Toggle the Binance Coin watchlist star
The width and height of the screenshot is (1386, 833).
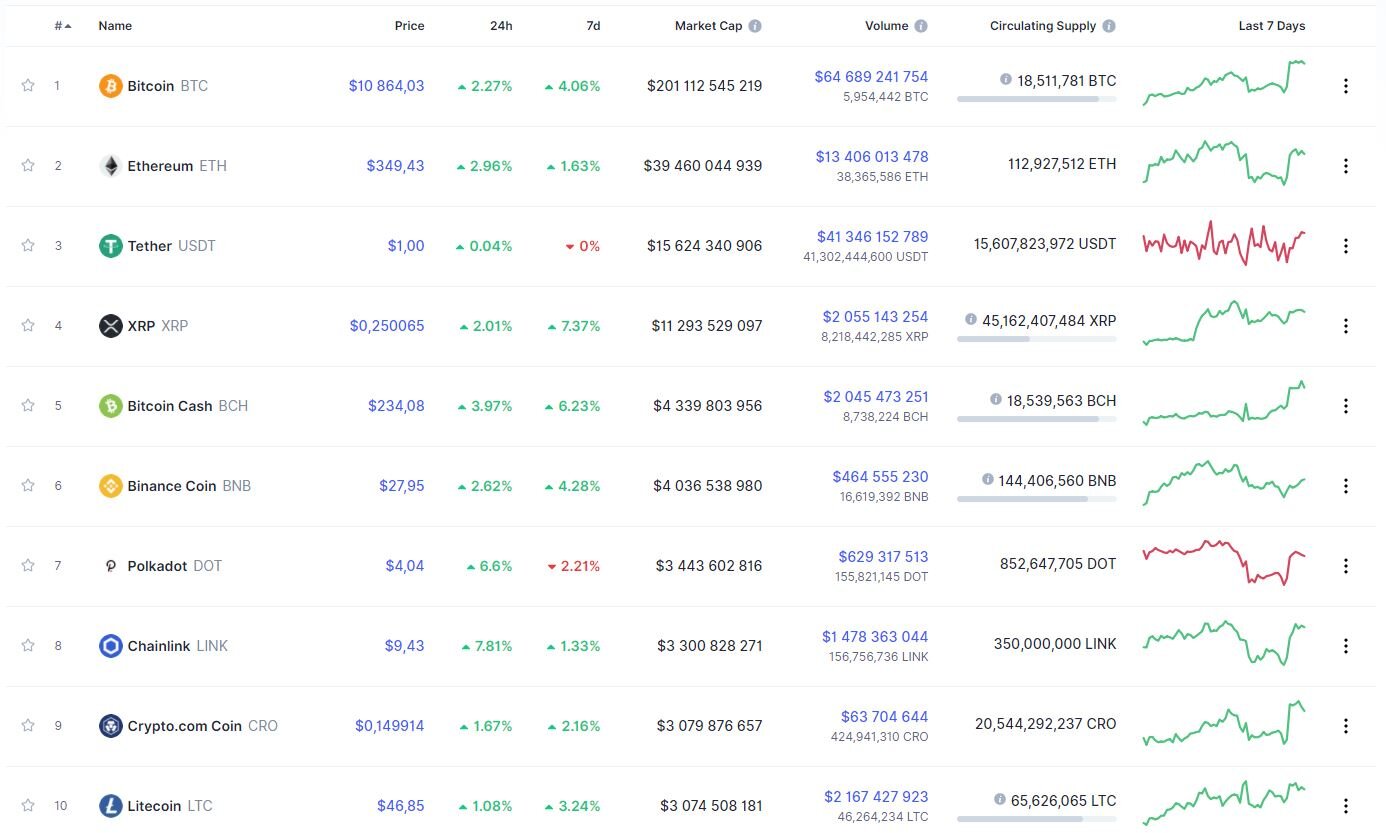(28, 485)
